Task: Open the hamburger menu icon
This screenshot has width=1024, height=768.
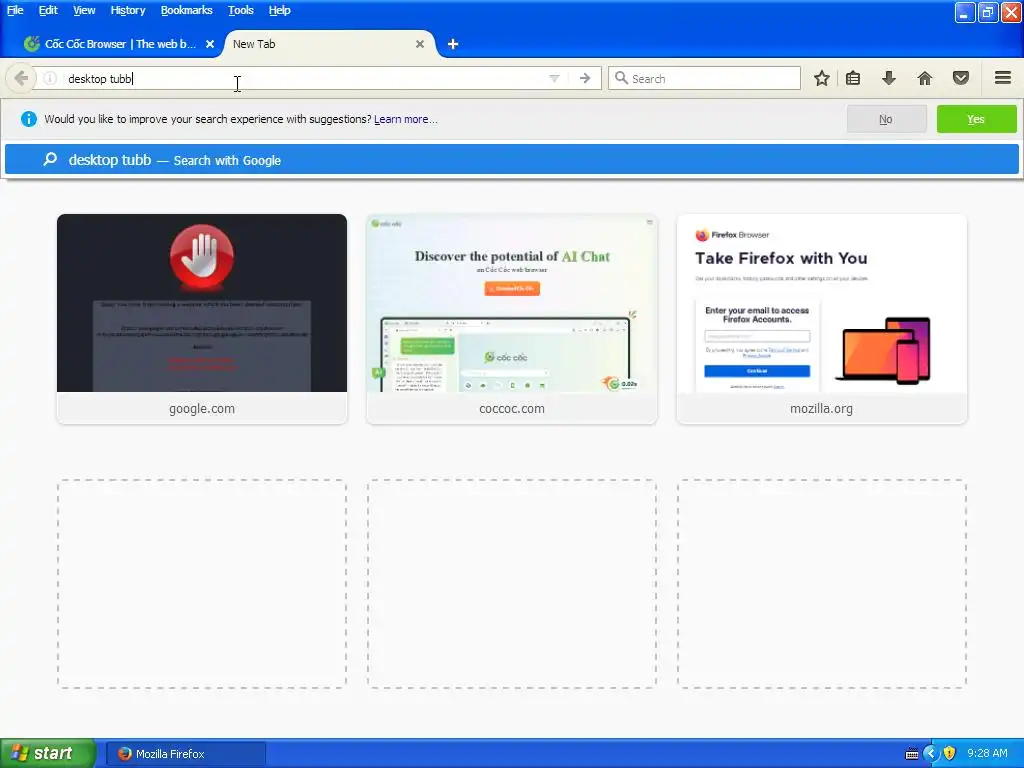Action: pyautogui.click(x=1003, y=78)
